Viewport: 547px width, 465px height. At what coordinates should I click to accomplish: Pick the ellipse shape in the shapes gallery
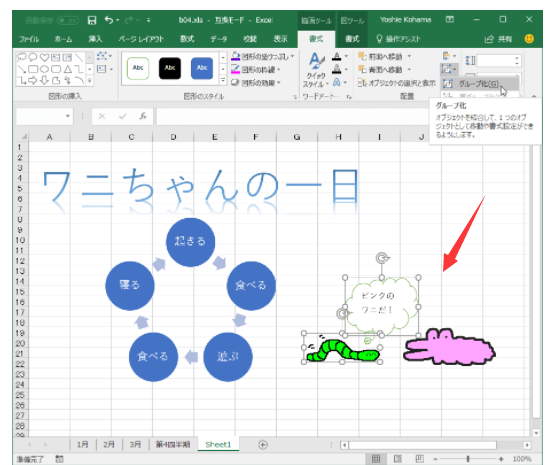point(44,69)
